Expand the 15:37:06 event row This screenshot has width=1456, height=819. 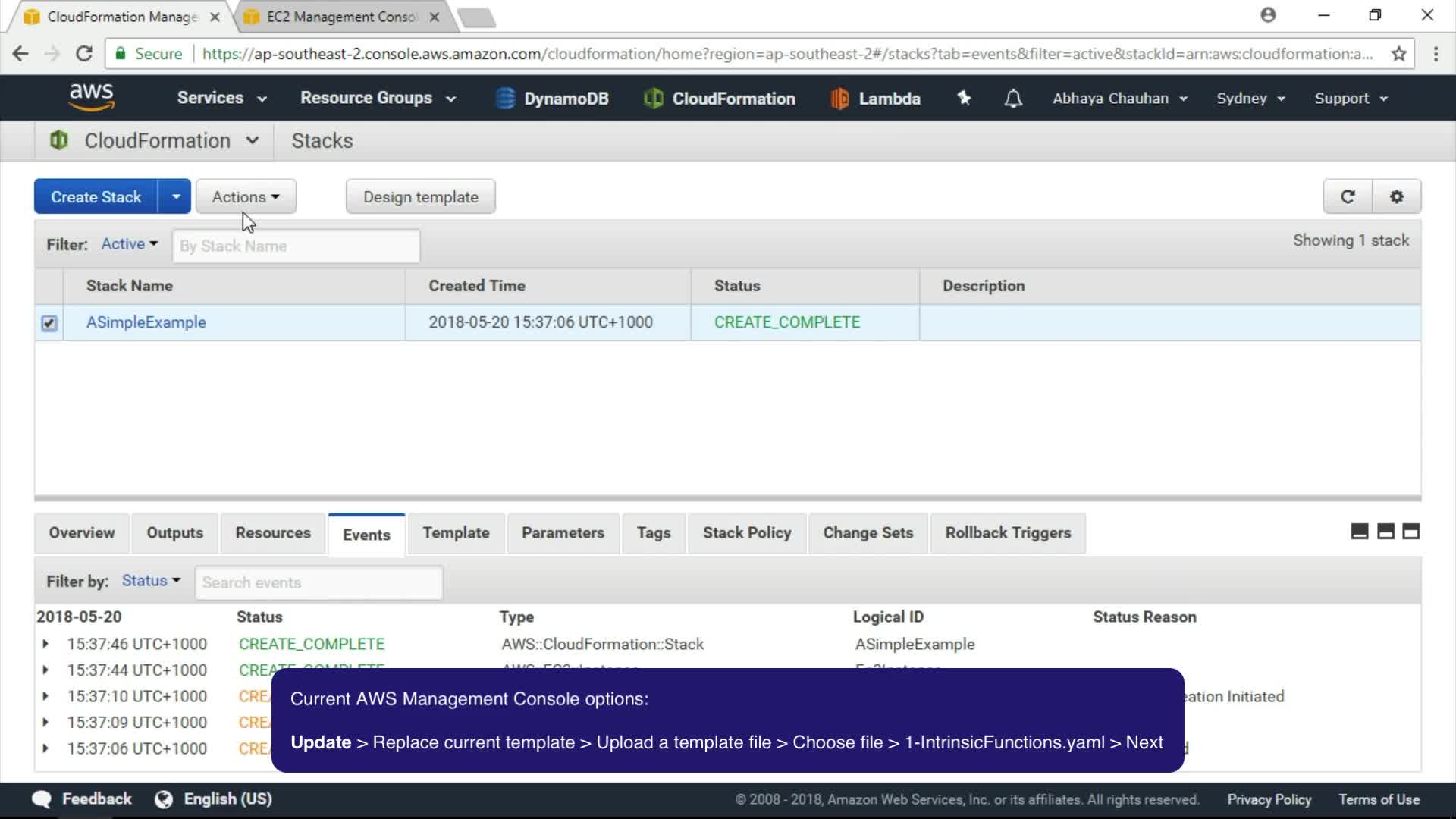point(45,748)
